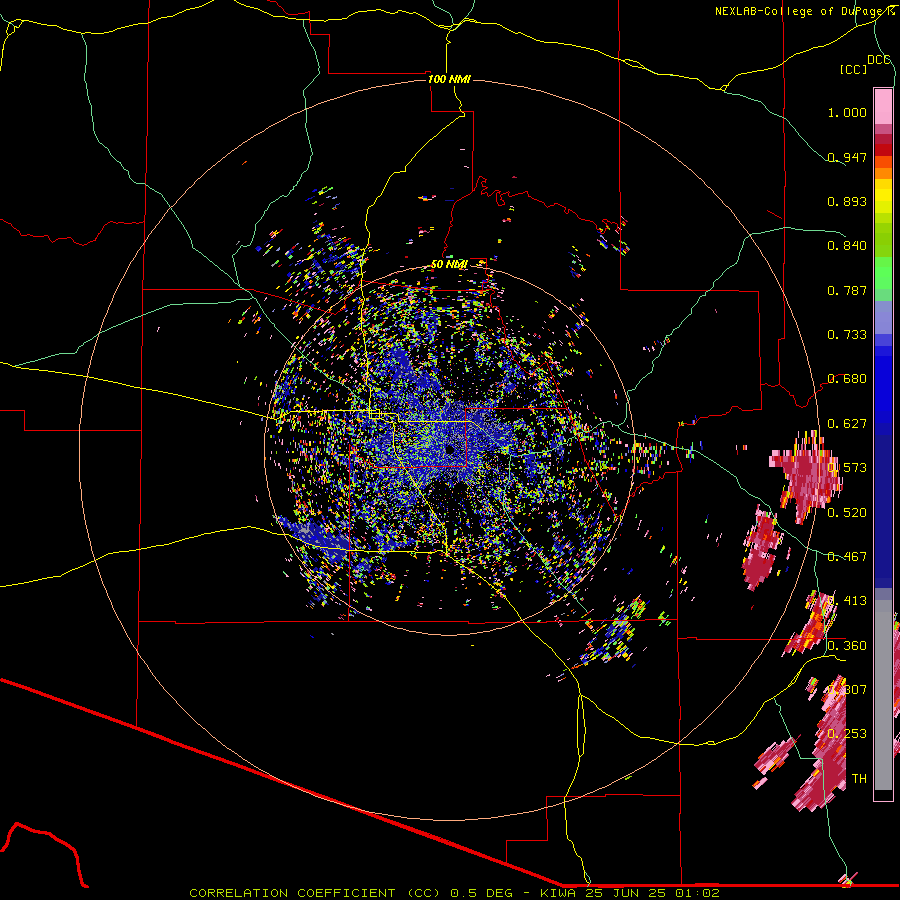The height and width of the screenshot is (900, 900).
Task: Click the 100 NMI range ring label
Action: [449, 79]
